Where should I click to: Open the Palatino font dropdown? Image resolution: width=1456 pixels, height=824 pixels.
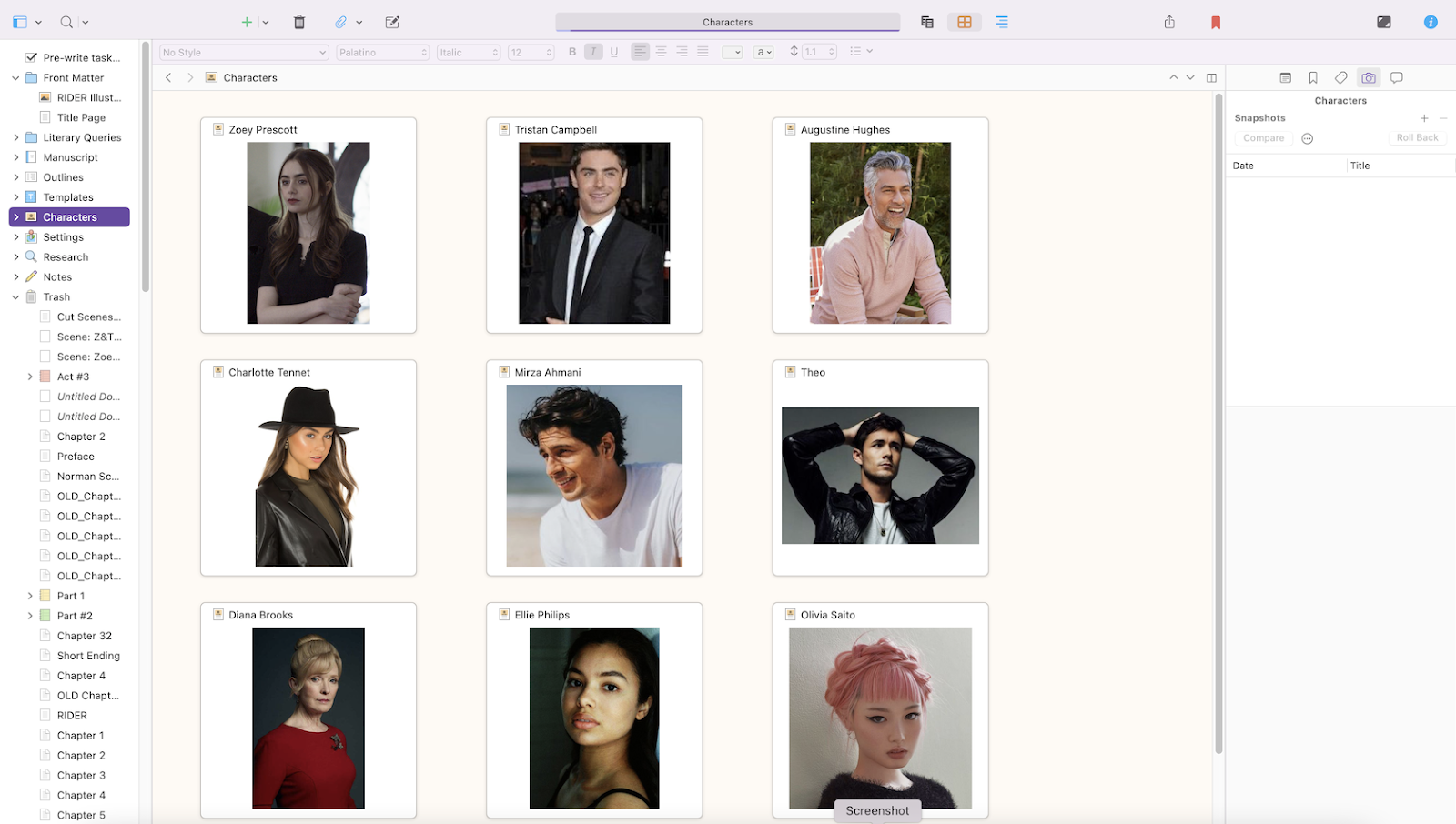[x=382, y=53]
